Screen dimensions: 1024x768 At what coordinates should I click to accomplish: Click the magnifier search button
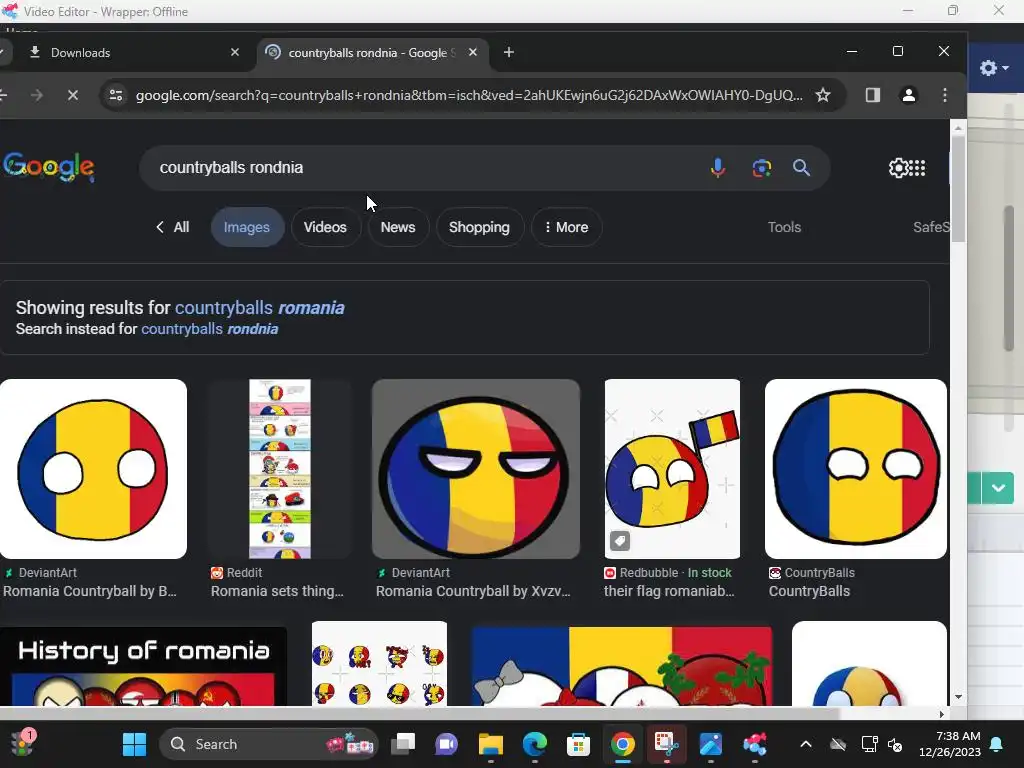point(801,168)
